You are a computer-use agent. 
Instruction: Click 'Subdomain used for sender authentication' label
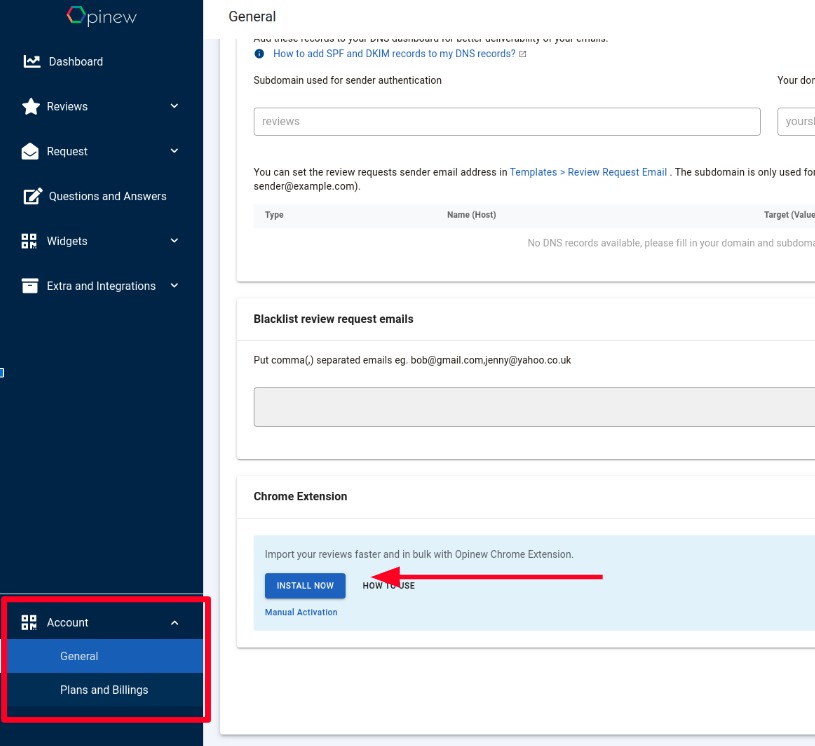point(348,80)
